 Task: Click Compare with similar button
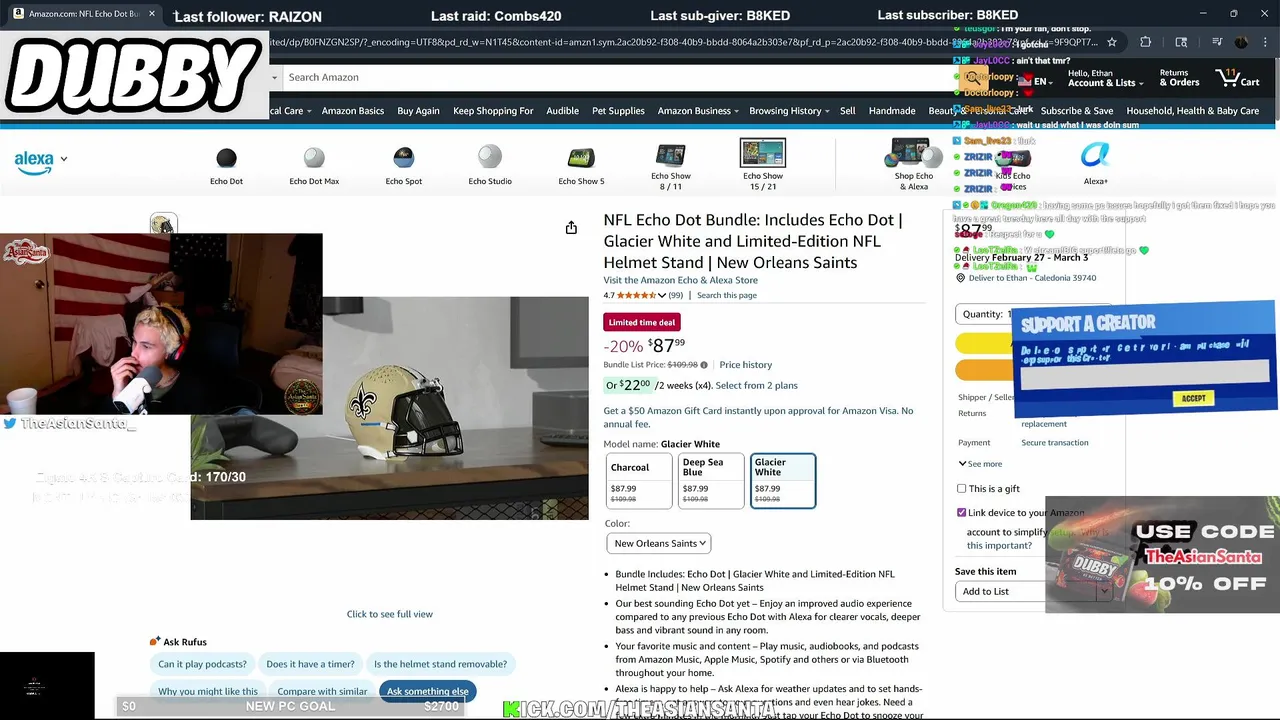point(322,691)
